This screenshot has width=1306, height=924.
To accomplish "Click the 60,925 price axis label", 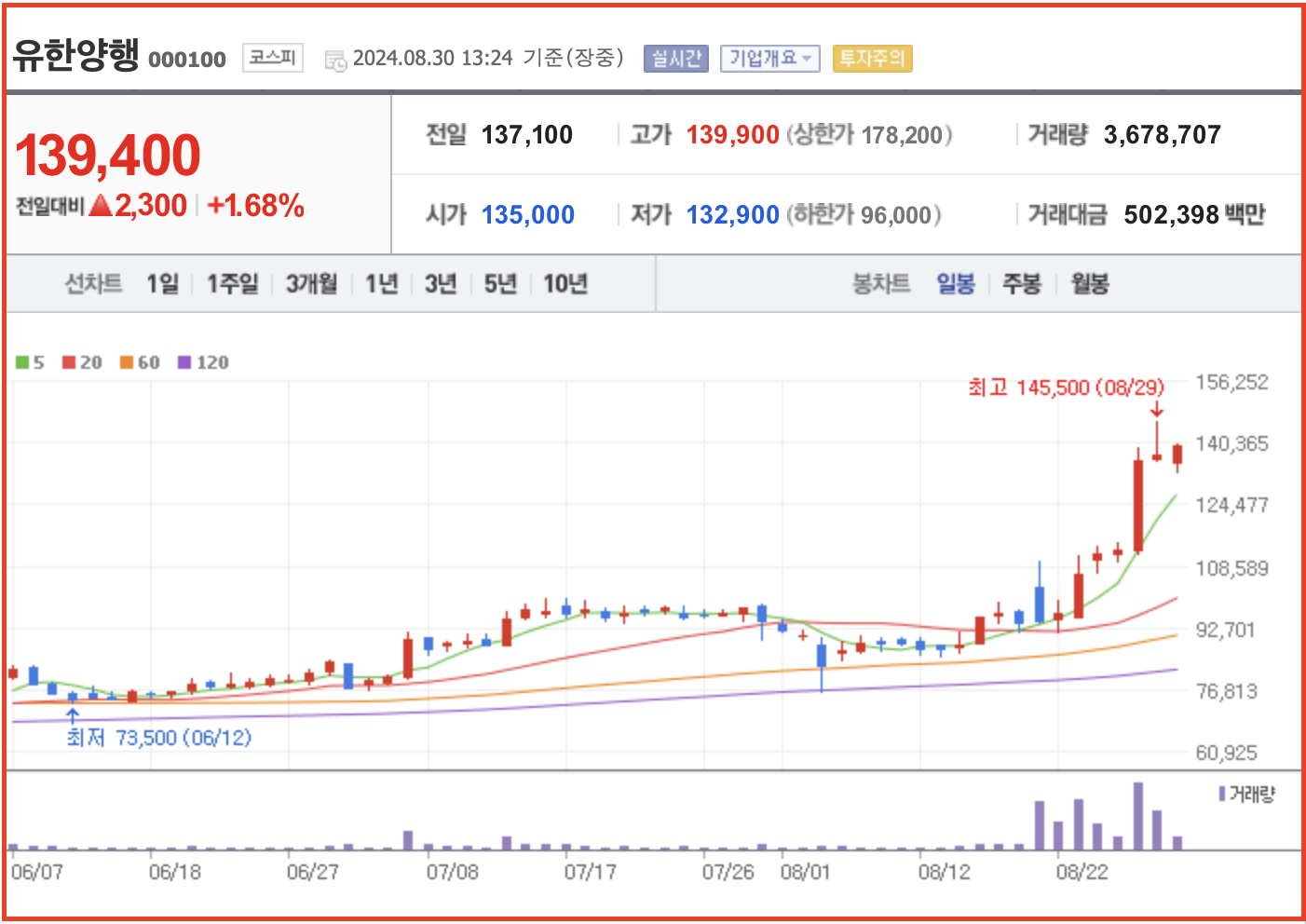I will pos(1226,753).
